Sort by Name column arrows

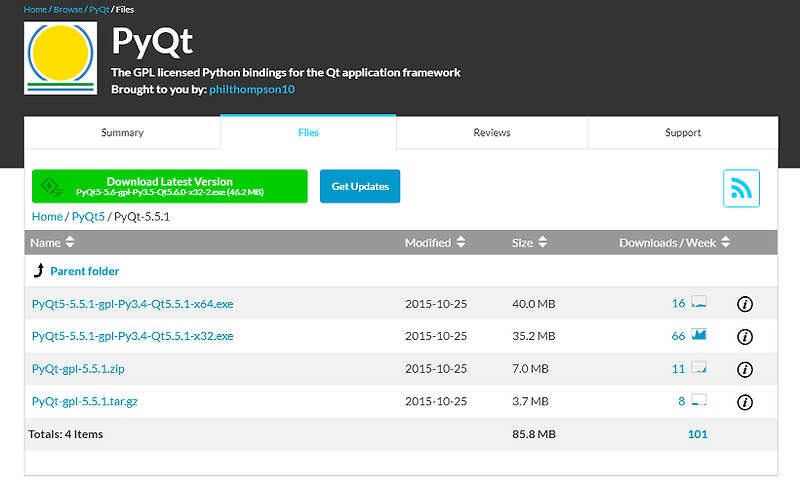(x=70, y=242)
